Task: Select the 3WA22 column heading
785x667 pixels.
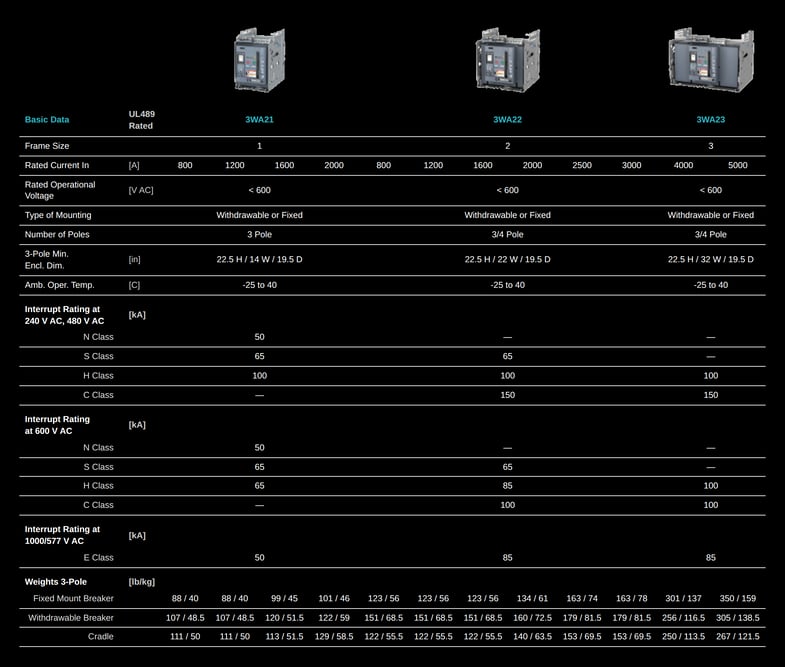Action: point(508,120)
